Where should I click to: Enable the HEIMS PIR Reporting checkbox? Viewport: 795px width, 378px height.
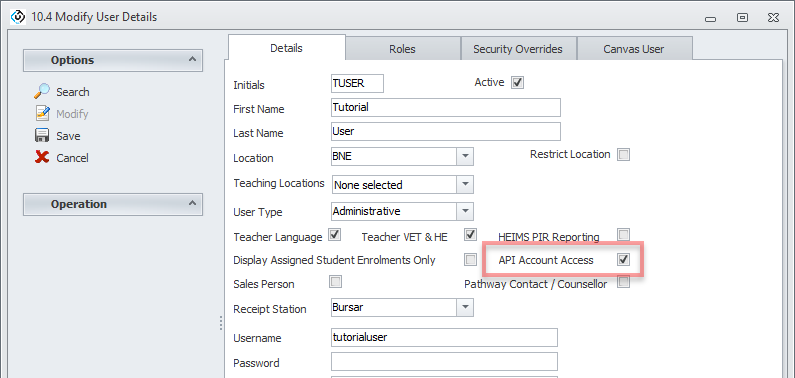(x=623, y=235)
